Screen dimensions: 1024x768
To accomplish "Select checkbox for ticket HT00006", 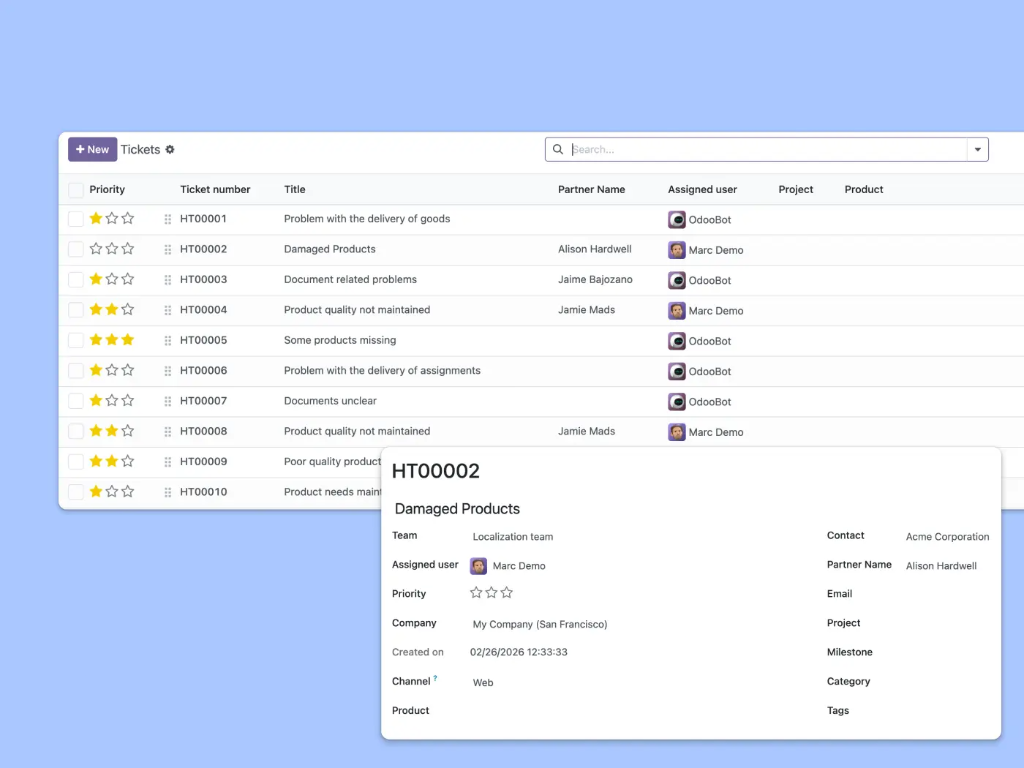I will 76,371.
